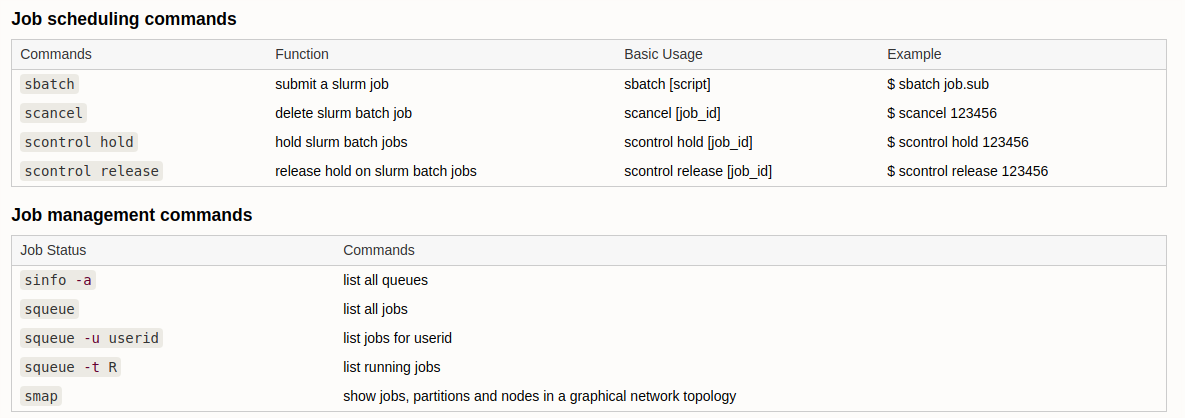Select the sinfo -a command
Viewport: 1185px width, 418px height.
point(58,280)
